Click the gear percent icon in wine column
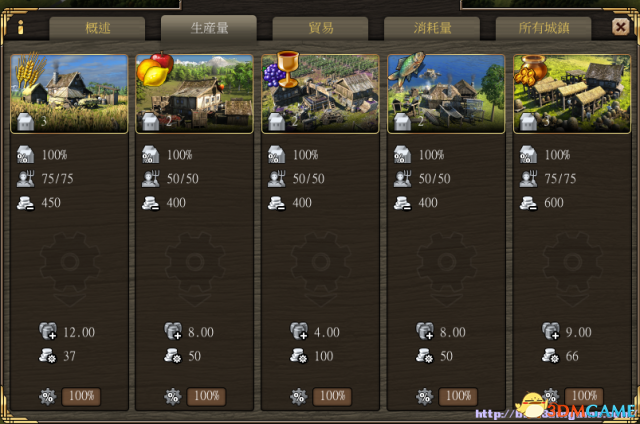The height and width of the screenshot is (424, 640). [299, 397]
